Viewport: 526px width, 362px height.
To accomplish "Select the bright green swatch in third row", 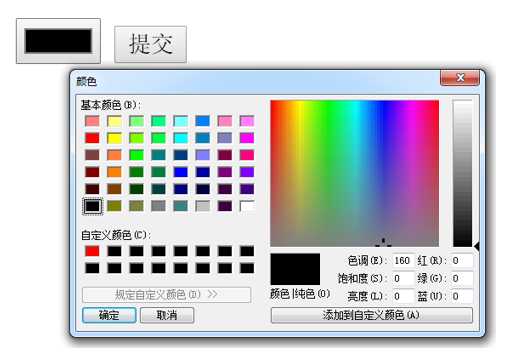I will click(137, 155).
